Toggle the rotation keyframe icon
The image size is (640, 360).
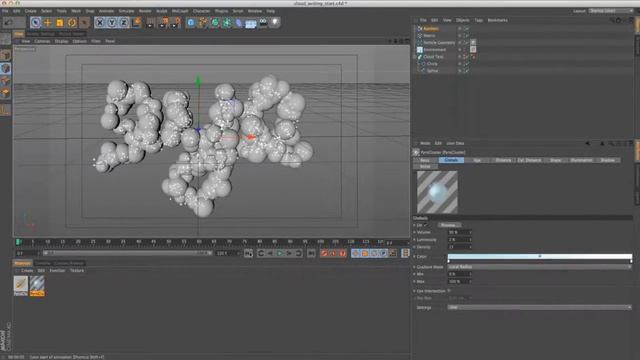click(x=374, y=253)
